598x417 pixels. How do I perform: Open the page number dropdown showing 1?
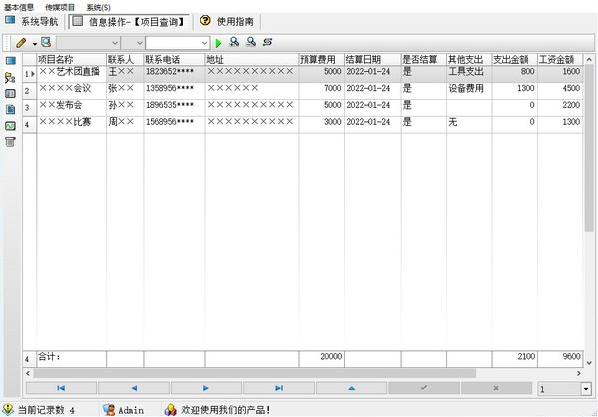click(586, 389)
